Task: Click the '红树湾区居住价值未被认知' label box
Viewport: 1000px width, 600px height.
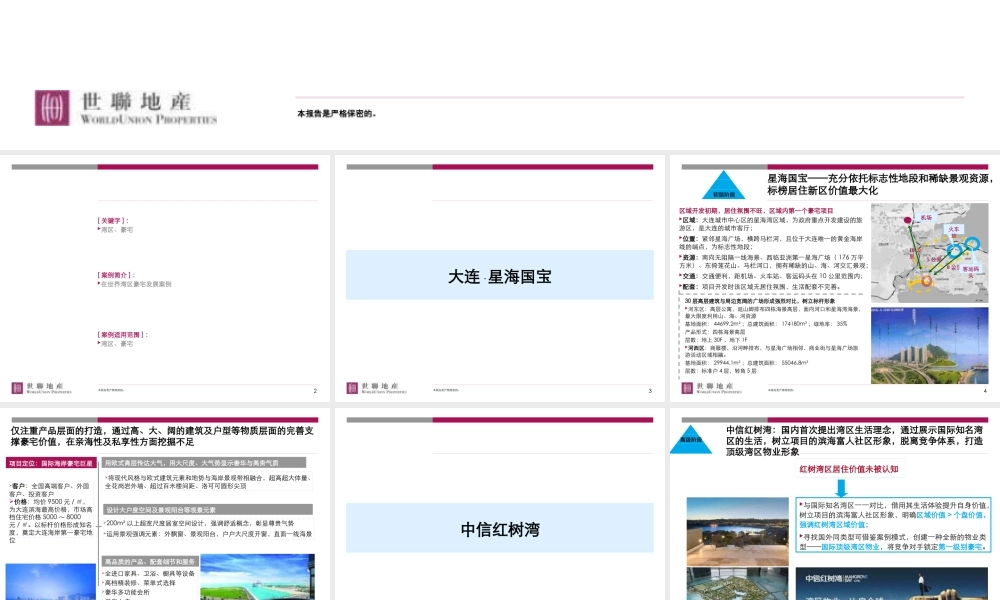Action: tap(849, 469)
